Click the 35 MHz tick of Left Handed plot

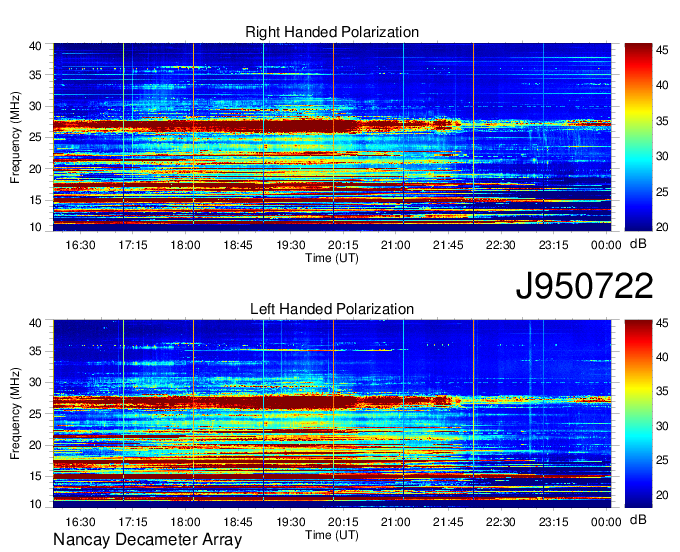(35, 351)
